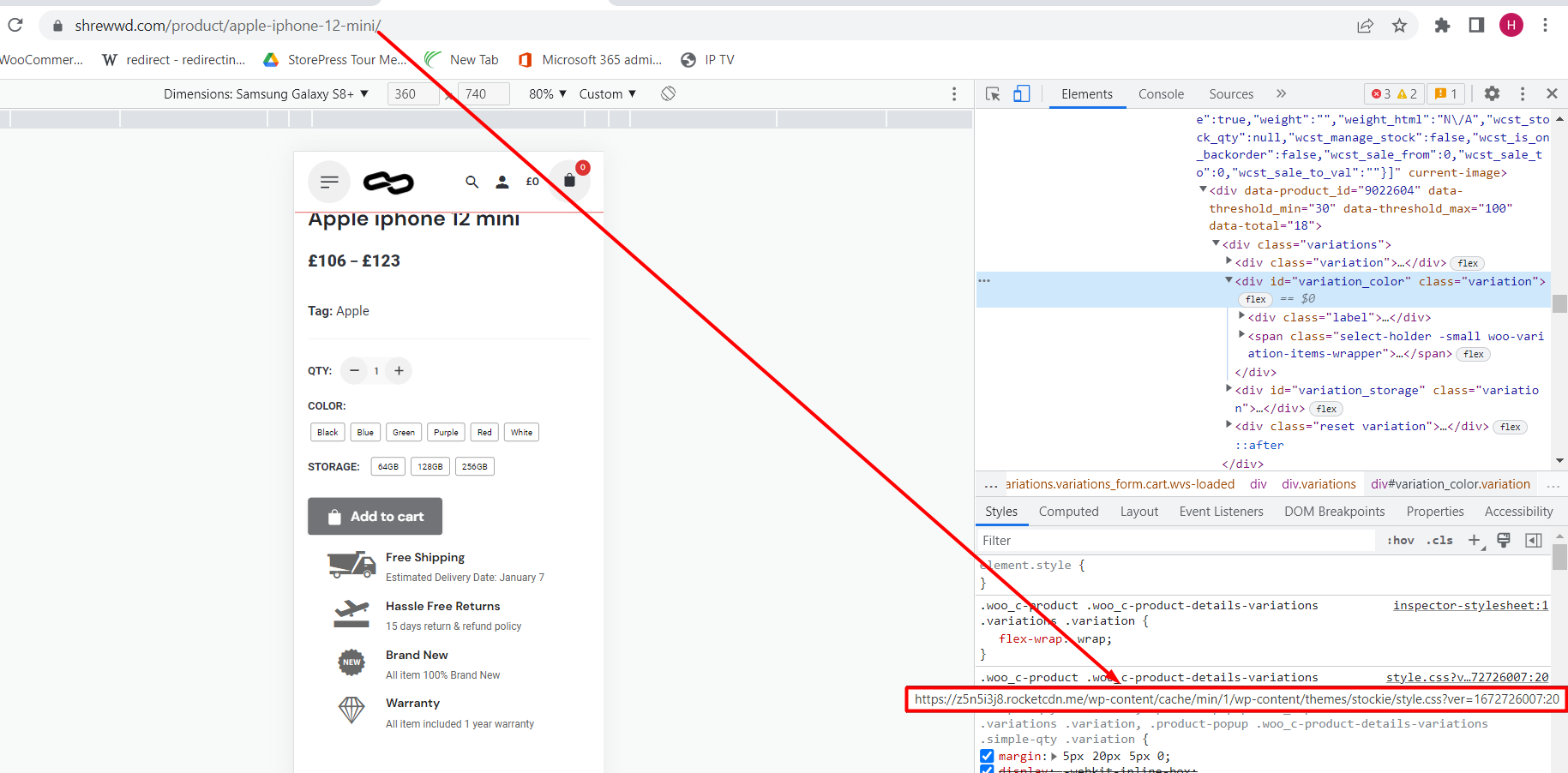Open the Custom throttling dropdown

tap(608, 93)
